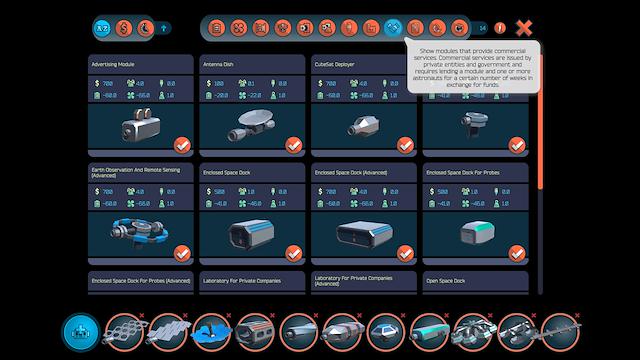Click the module count badge showing 14
The image size is (640, 360).
pos(482,28)
